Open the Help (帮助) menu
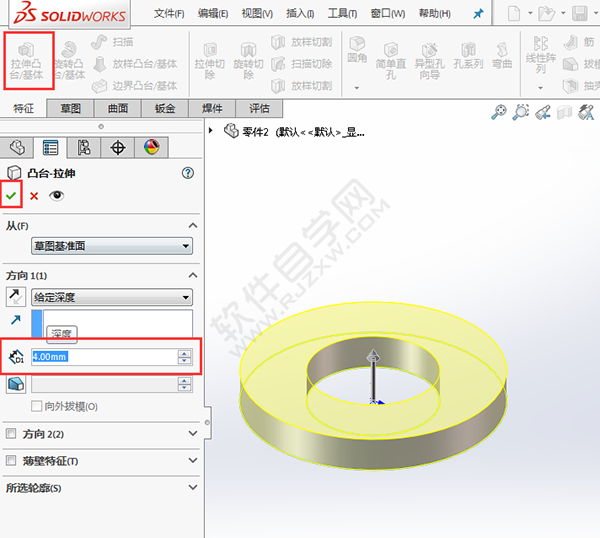Image resolution: width=600 pixels, height=538 pixels. (434, 14)
